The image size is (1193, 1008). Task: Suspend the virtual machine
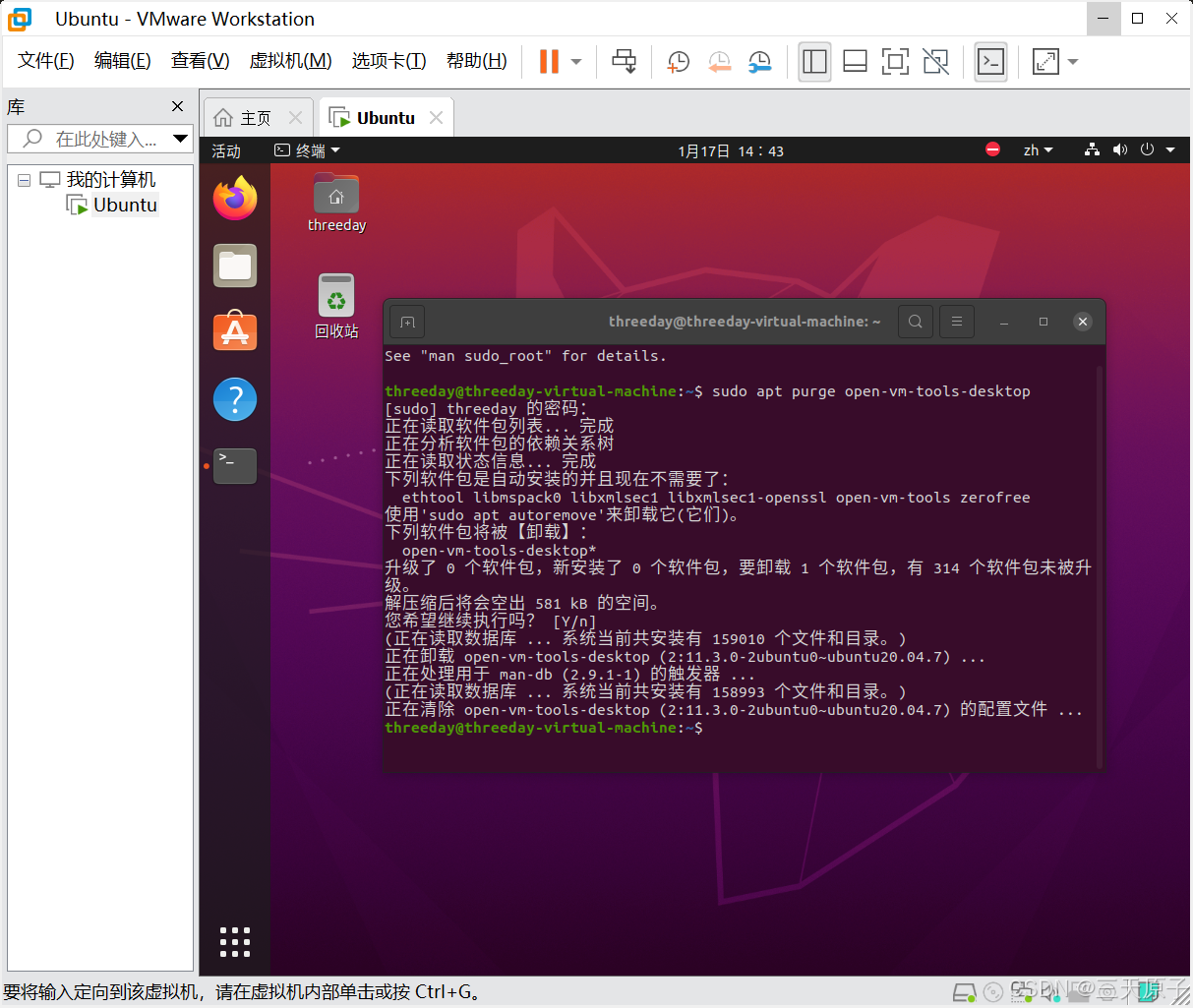coord(547,61)
